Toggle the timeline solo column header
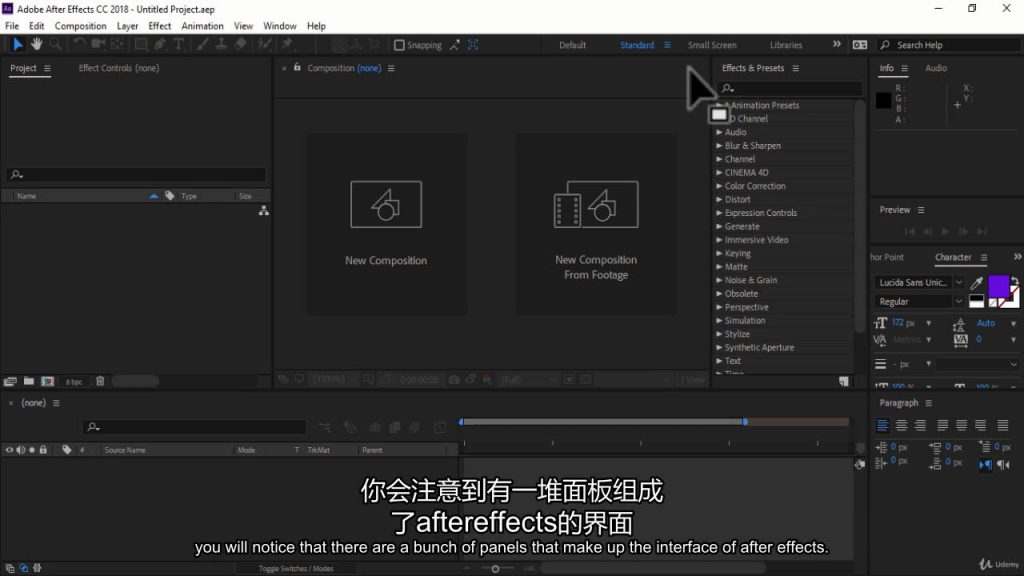Viewport: 1024px width, 576px height. (32, 450)
